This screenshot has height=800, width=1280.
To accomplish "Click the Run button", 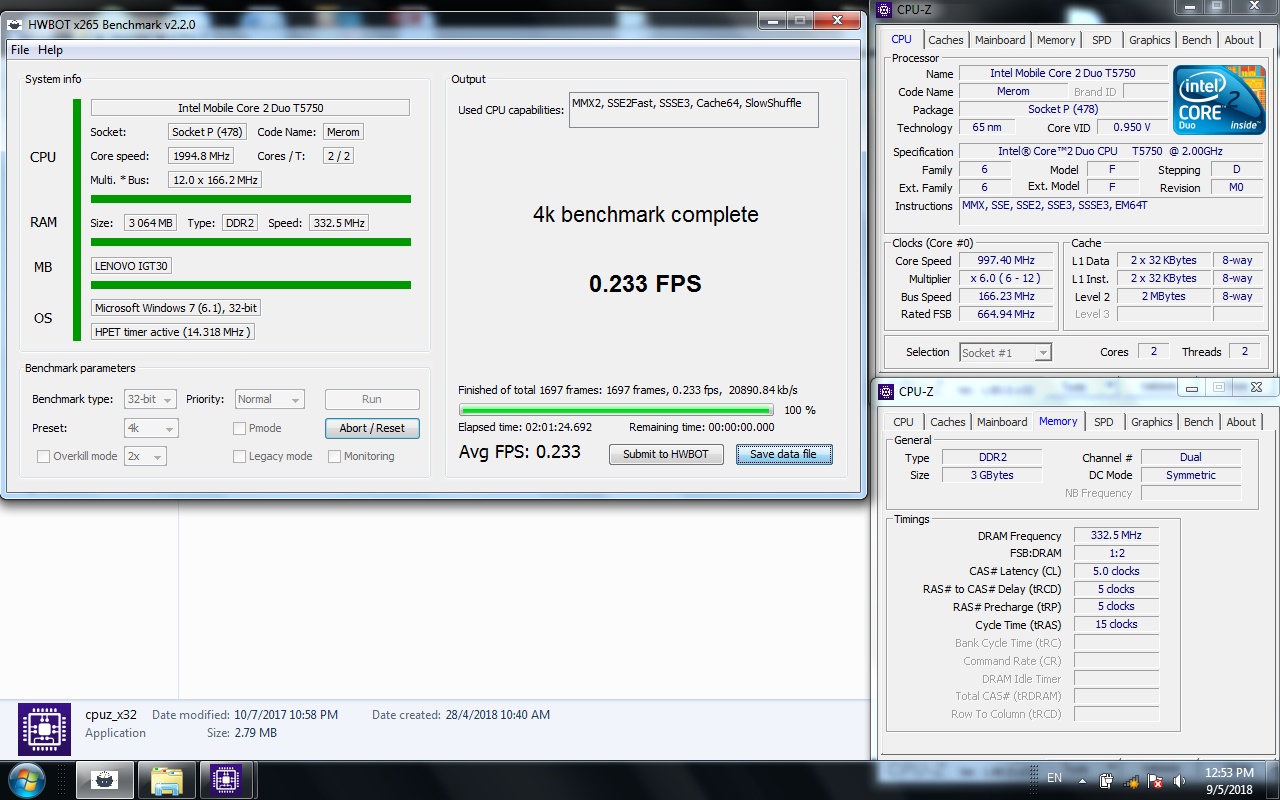I will [372, 399].
